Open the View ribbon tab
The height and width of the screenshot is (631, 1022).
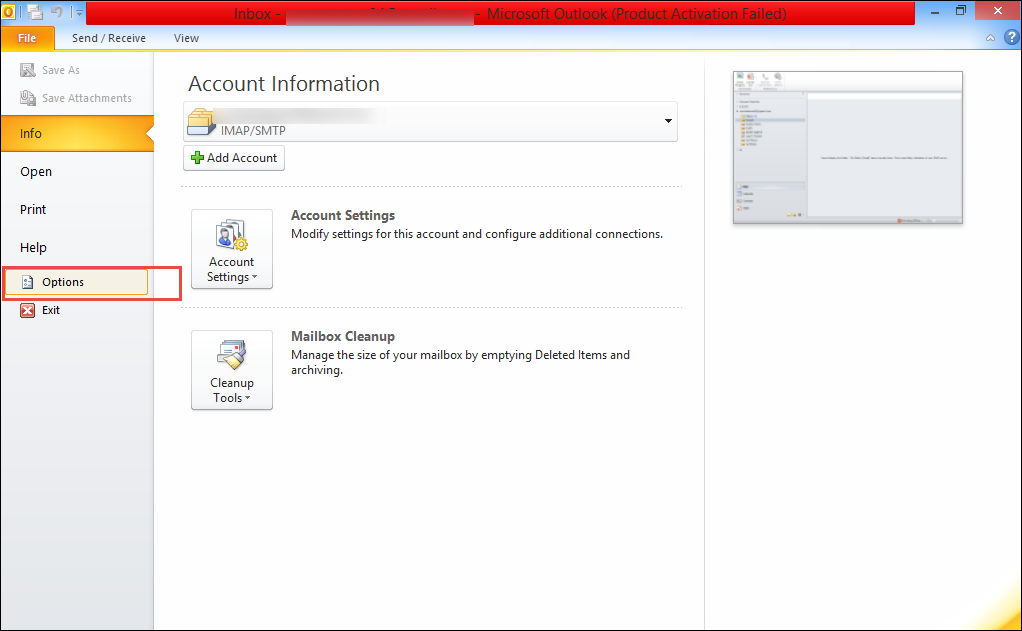[x=186, y=38]
